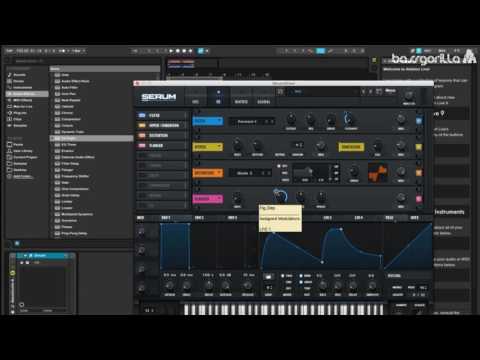Enable the FILTER slot in Serum FX rack
This screenshot has width=480, height=360.
(142, 115)
